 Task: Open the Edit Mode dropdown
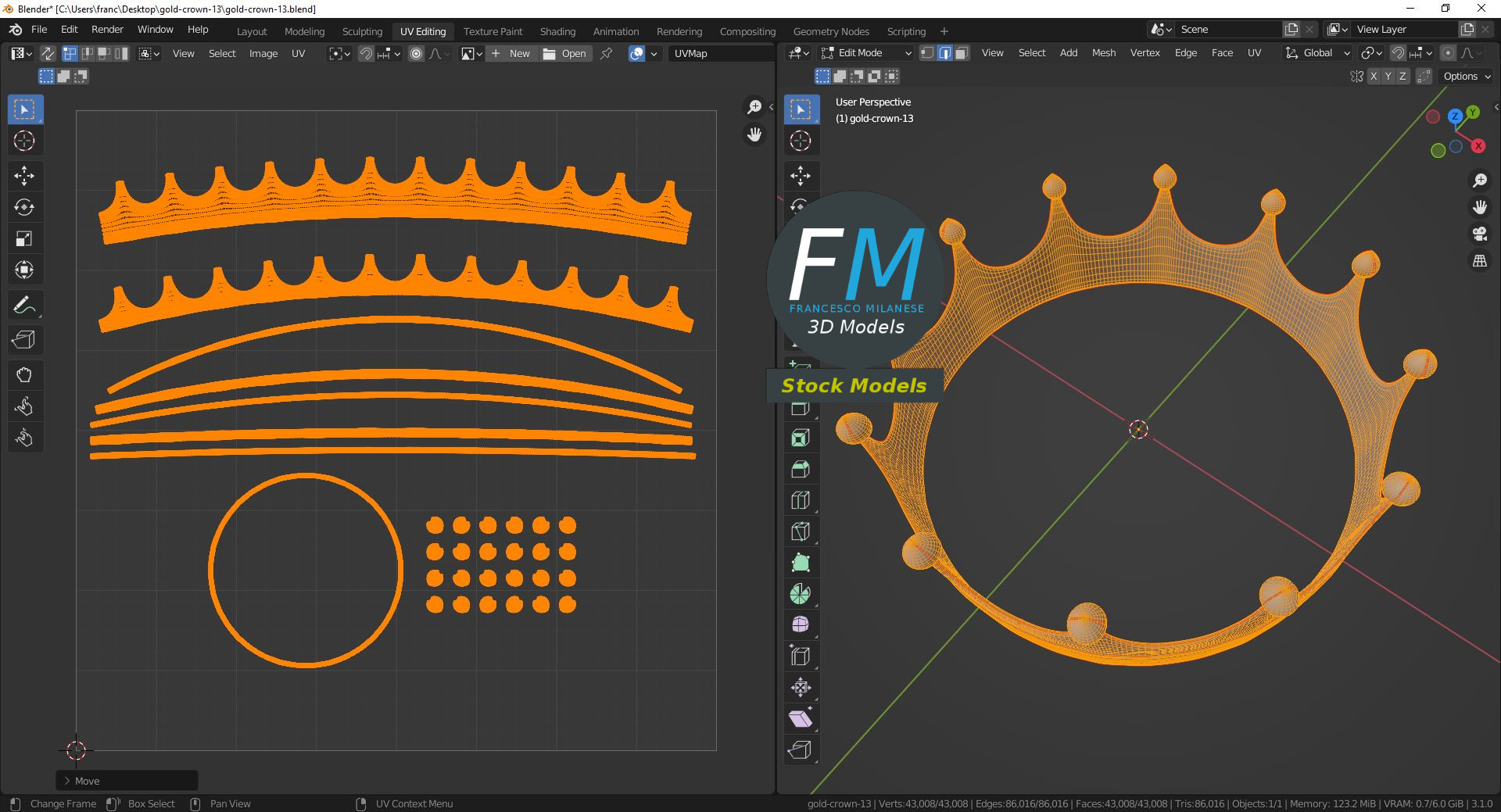point(866,53)
